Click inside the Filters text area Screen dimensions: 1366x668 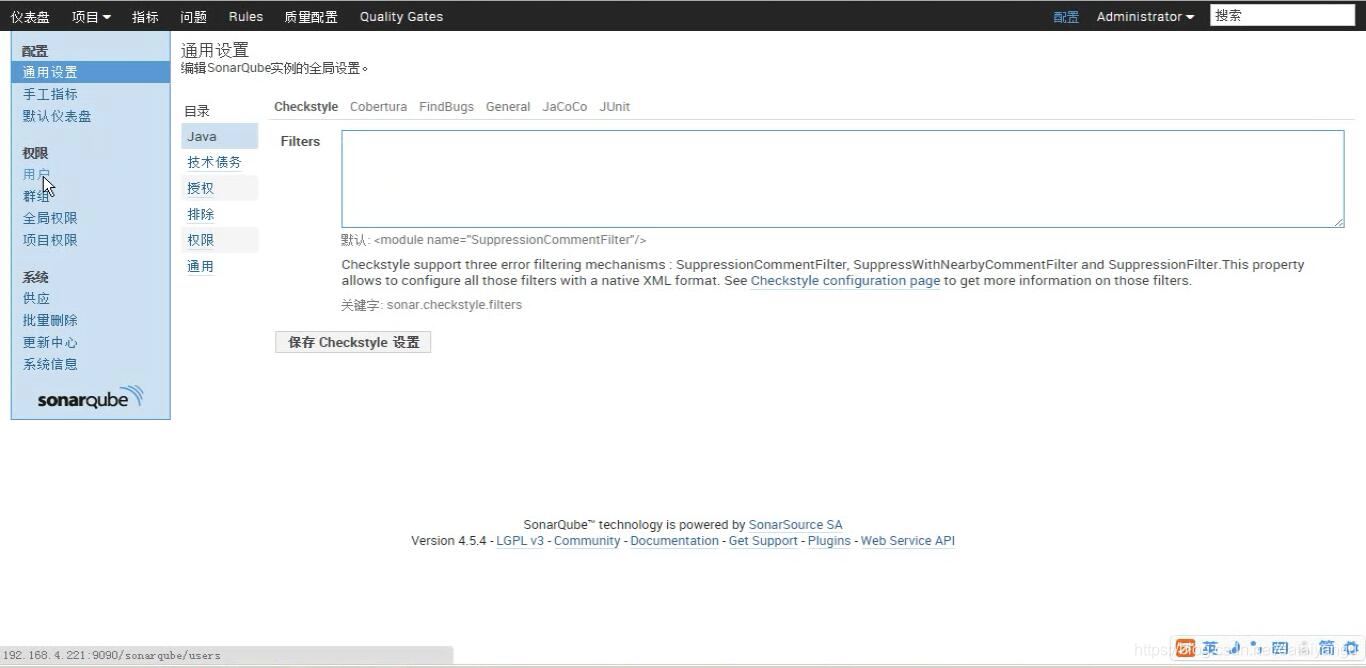point(843,179)
